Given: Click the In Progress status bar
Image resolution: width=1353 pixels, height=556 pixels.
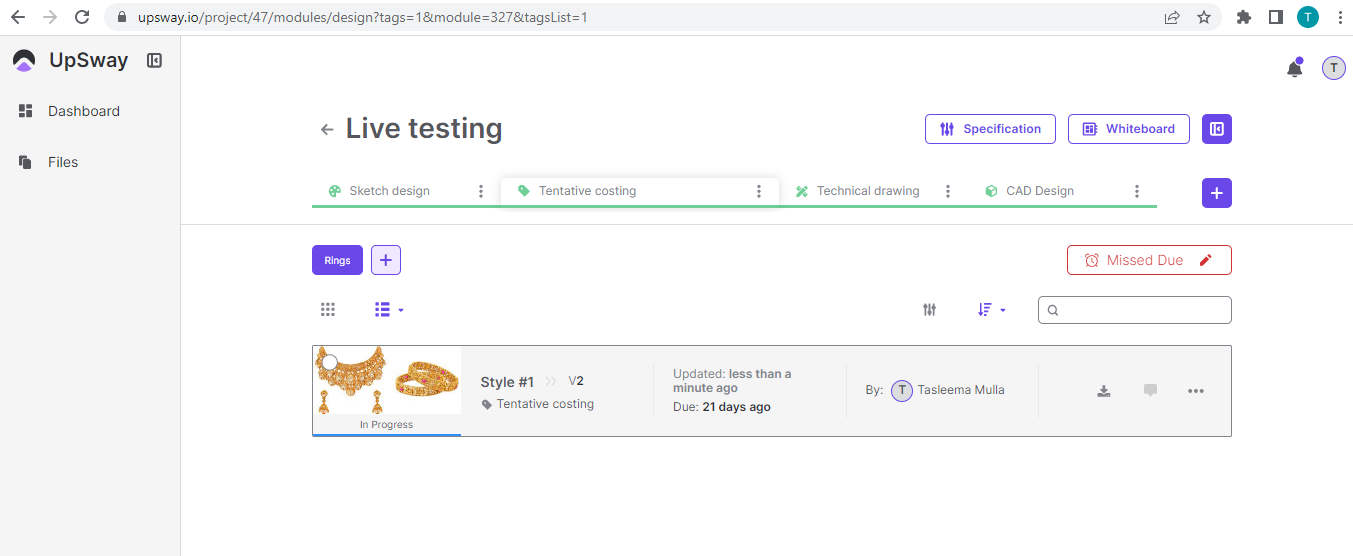Looking at the screenshot, I should (x=386, y=425).
